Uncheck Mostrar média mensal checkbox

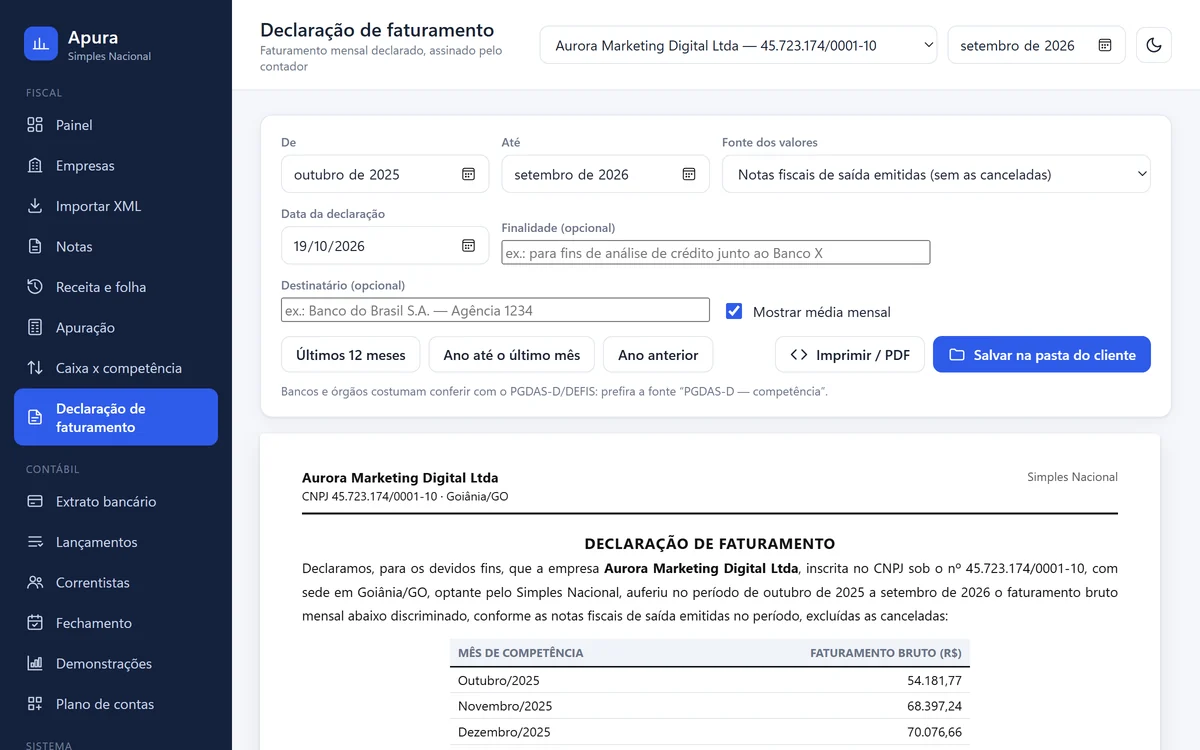pos(734,311)
